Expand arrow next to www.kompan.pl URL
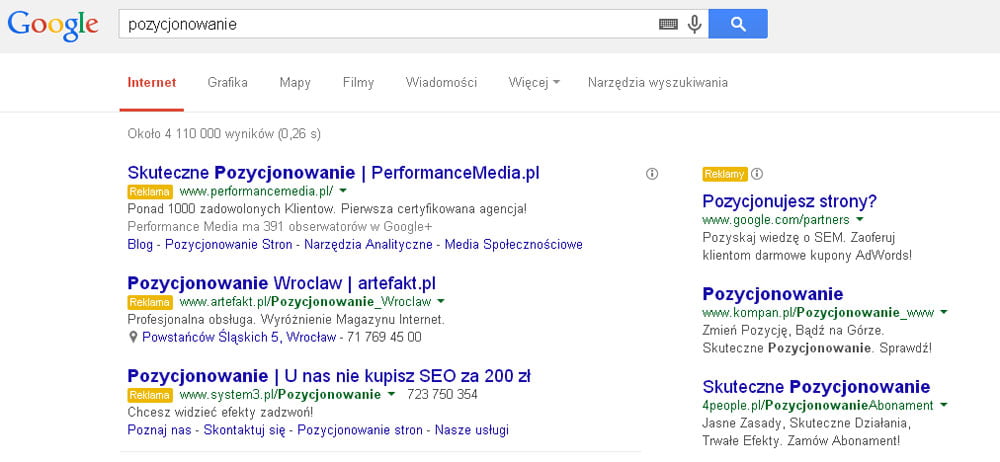The height and width of the screenshot is (462, 1000). coord(944,312)
